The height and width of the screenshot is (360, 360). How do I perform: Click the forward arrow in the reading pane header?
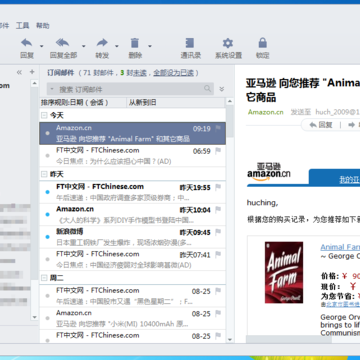point(352,125)
